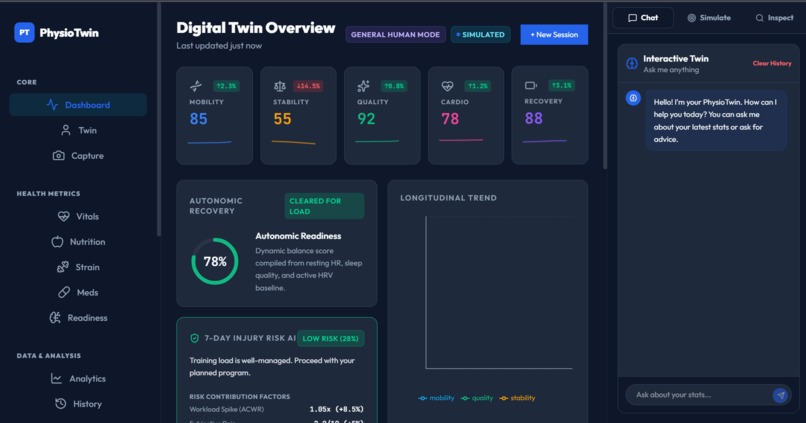Click the Vitals heart icon

64,216
